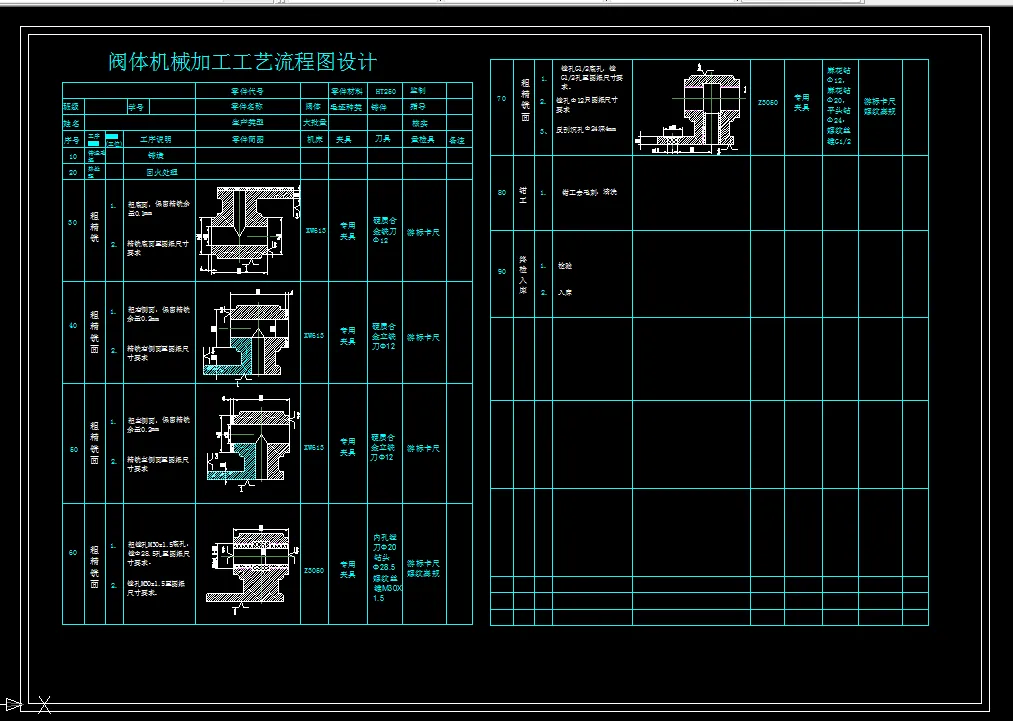Select the part sketch in process row 50
Viewport: 1013px width, 721px height.
pos(251,444)
